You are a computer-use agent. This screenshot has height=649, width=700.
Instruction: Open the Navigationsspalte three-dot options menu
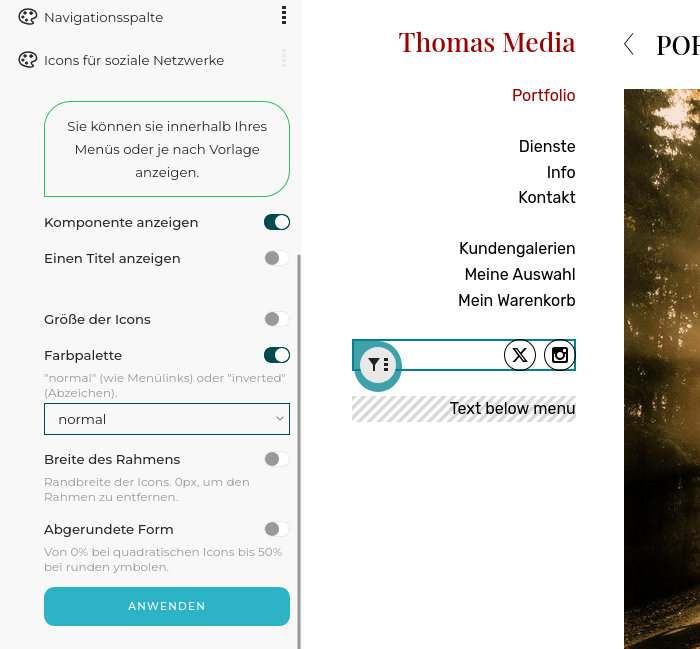(x=284, y=16)
